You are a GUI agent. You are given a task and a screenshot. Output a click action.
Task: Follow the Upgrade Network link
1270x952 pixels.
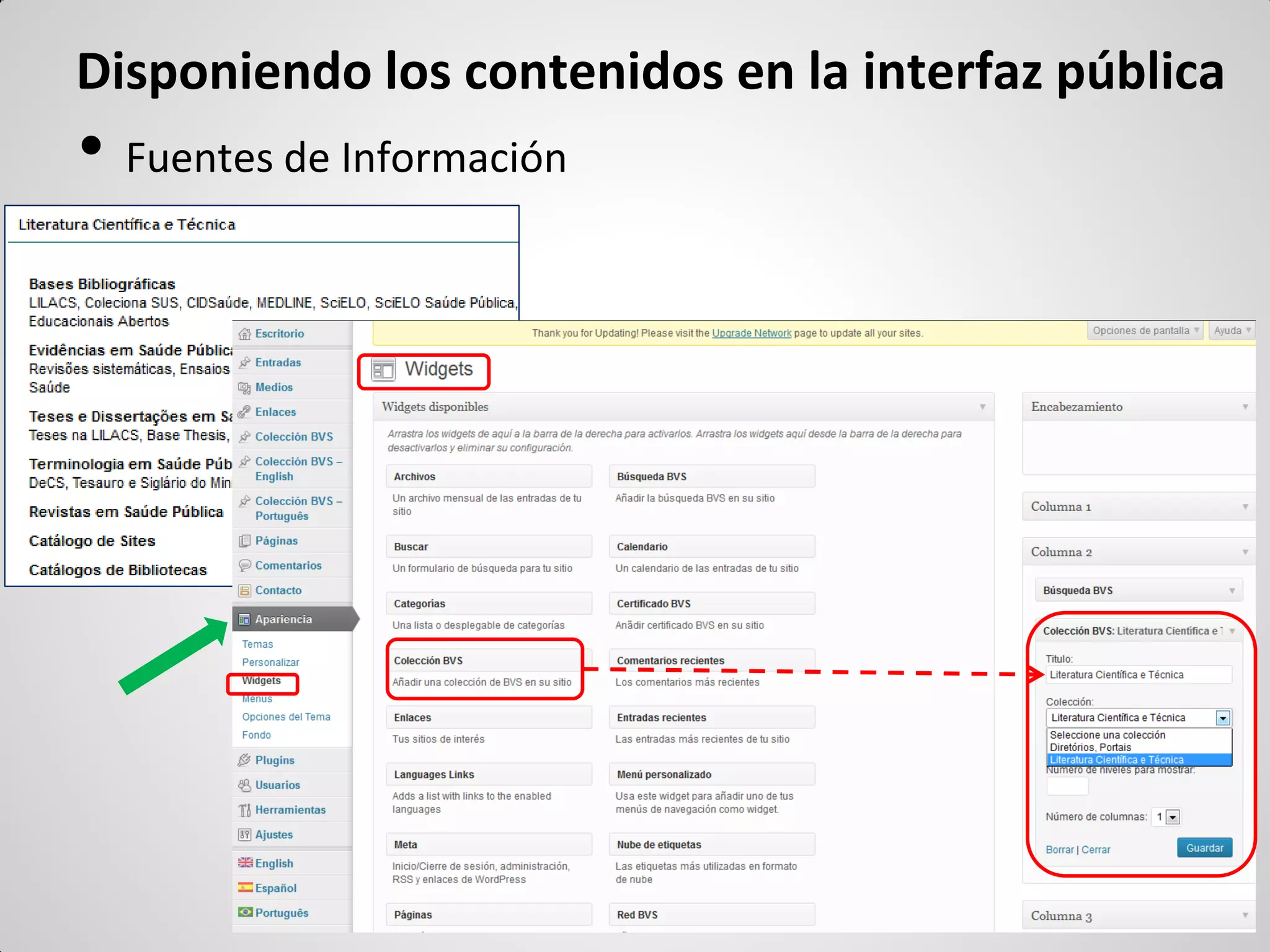pos(752,333)
